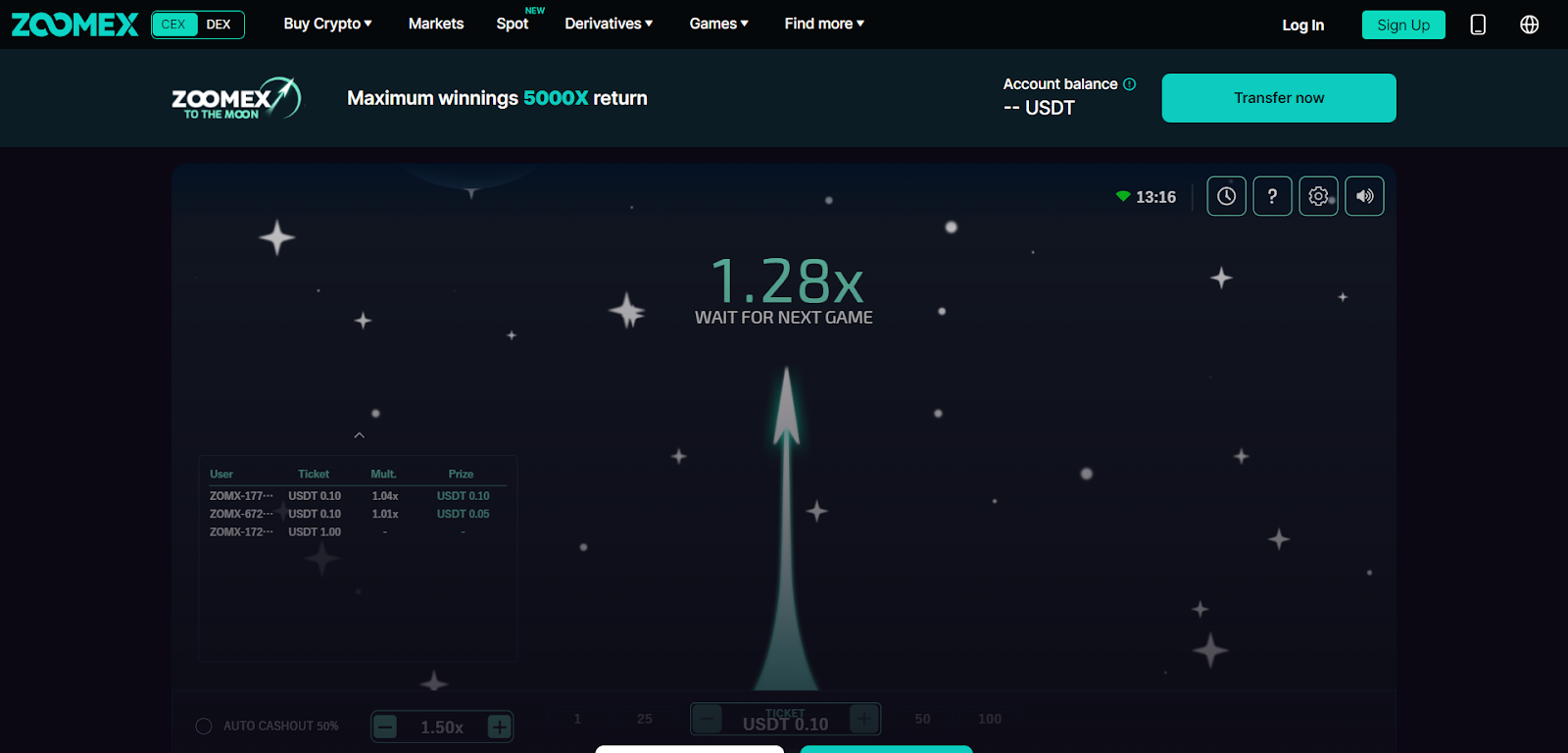
Task: Select the preset ticket amount 100
Action: [x=990, y=719]
